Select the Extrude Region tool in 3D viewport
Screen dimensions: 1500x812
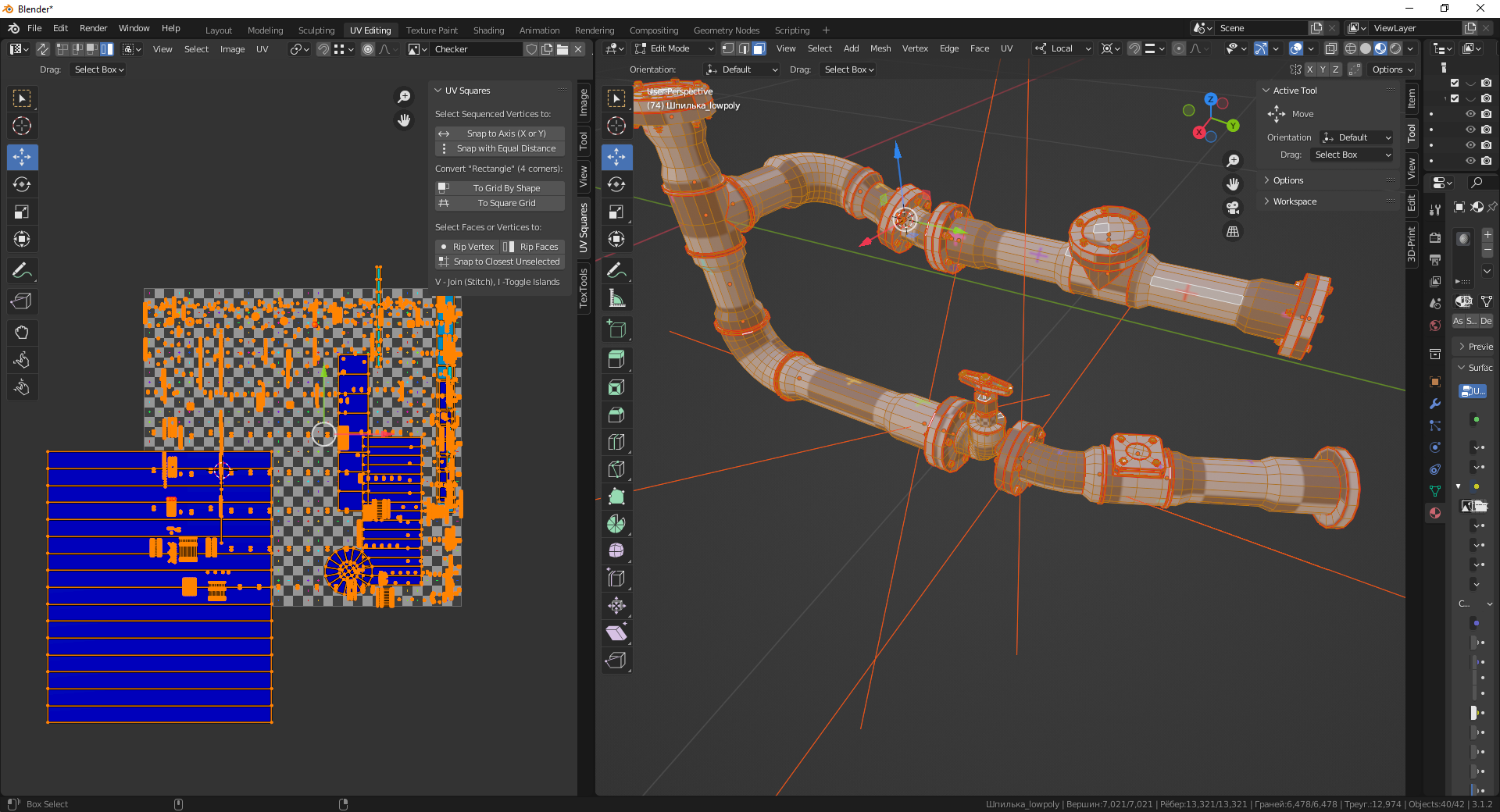pyautogui.click(x=616, y=360)
